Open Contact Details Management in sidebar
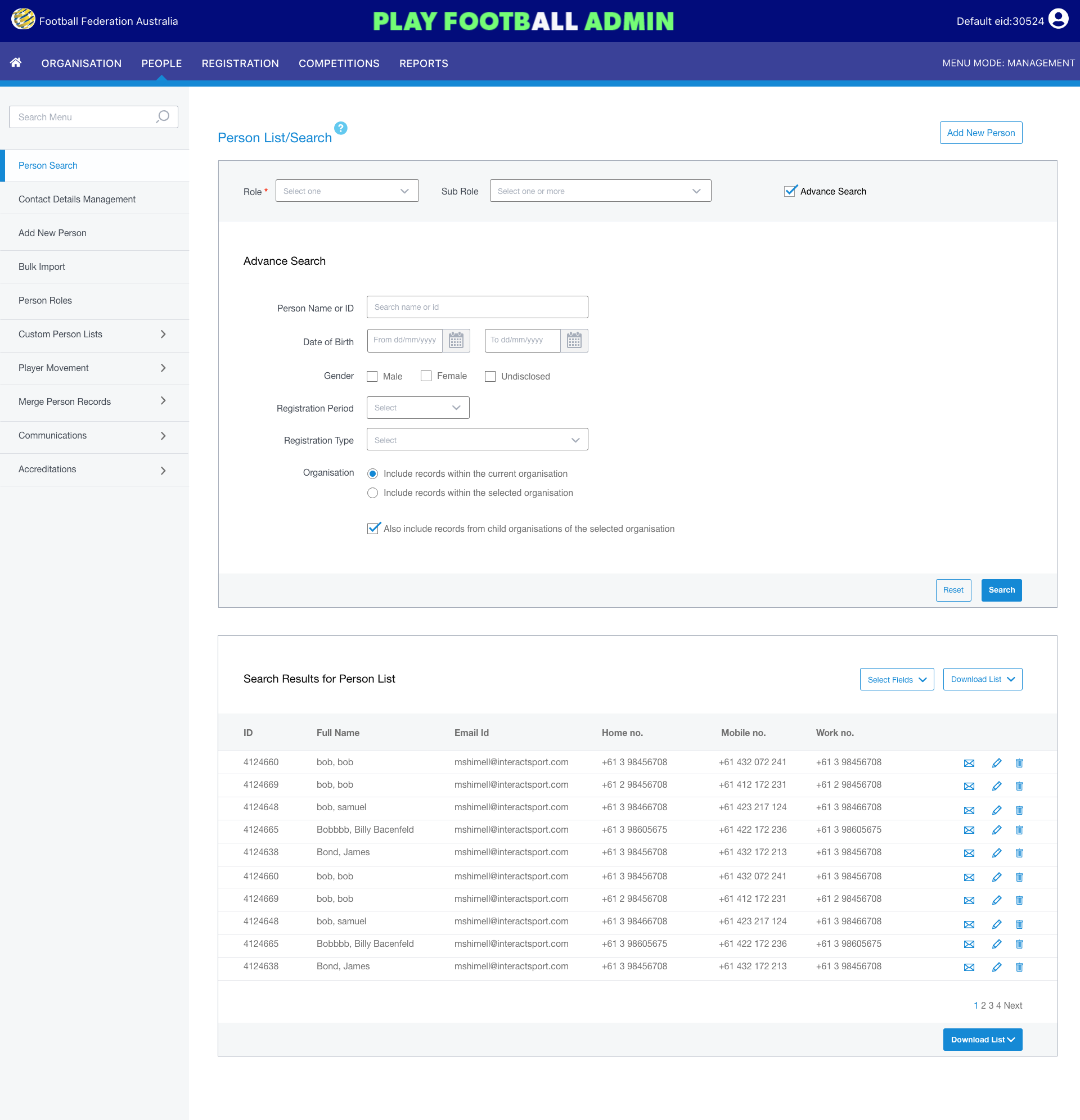 tap(77, 199)
